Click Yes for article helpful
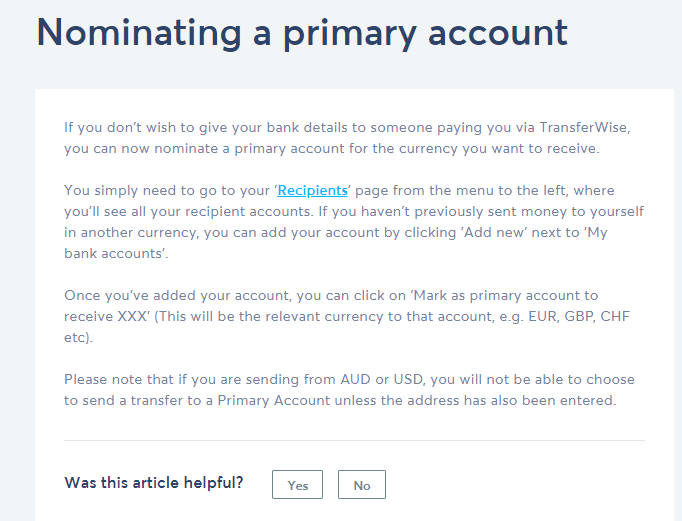The image size is (682, 521). tap(297, 485)
